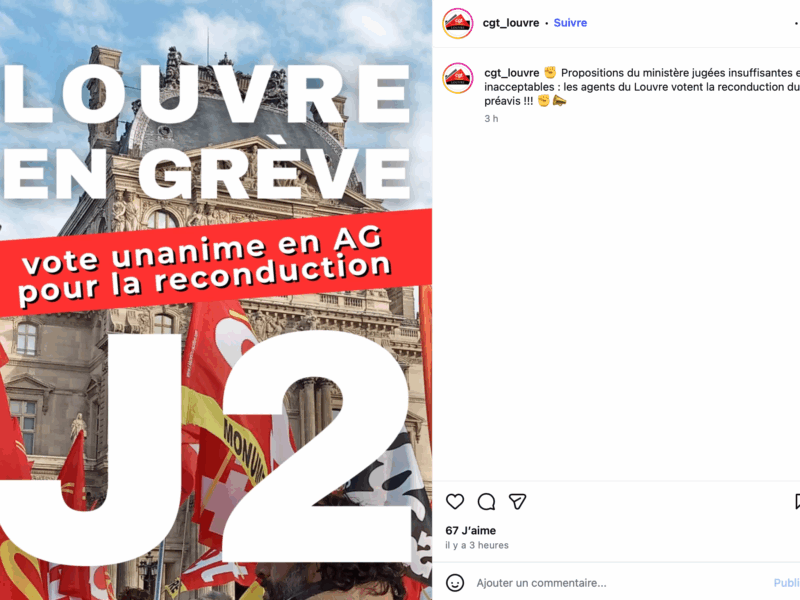Viewport: 800px width, 600px height.
Task: Click the 3 h timestamp under the caption
Action: (491, 118)
